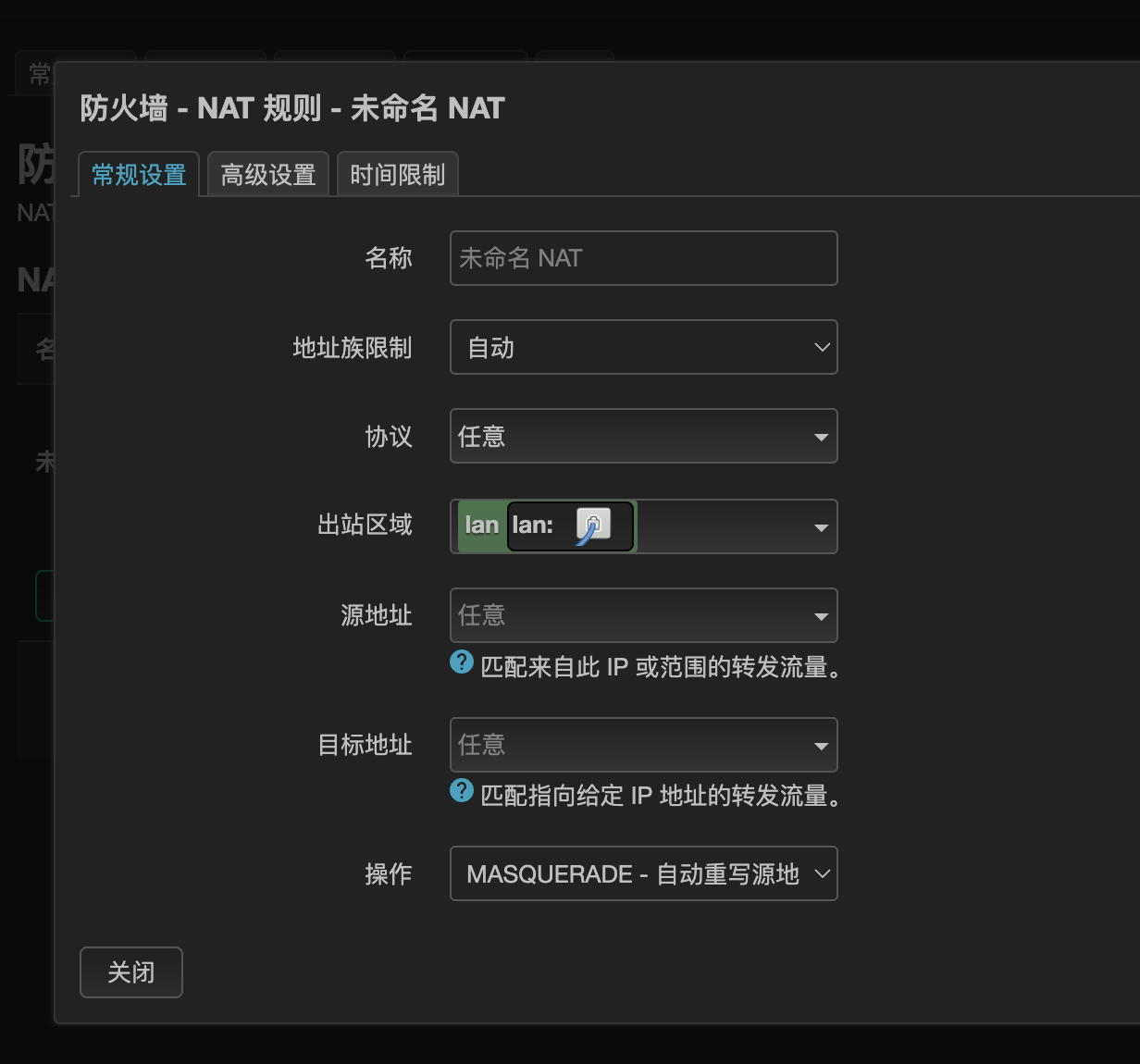Click the help icon under 目标地址

462,791
